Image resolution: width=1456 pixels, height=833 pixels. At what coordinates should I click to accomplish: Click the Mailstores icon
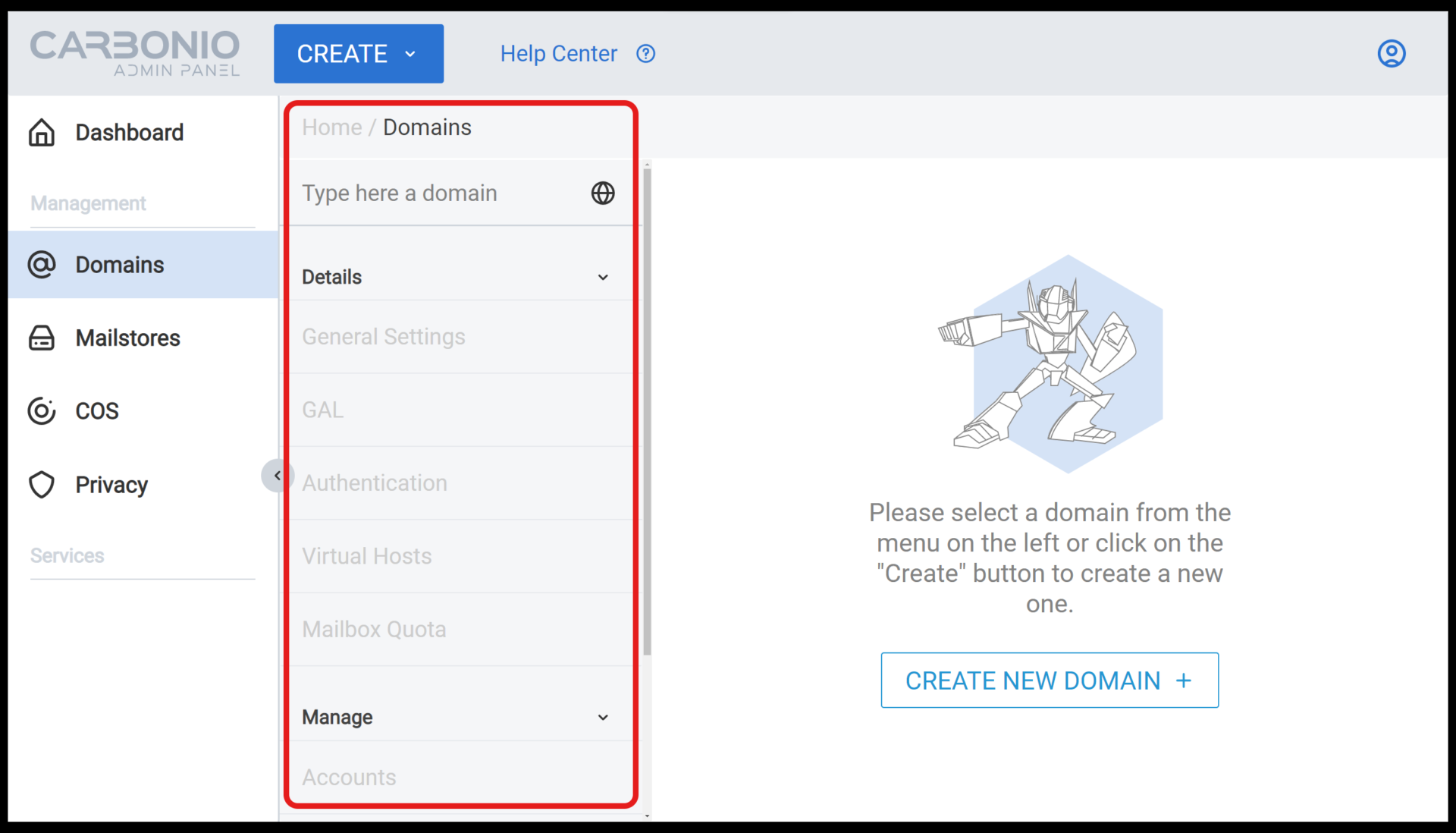pyautogui.click(x=42, y=338)
